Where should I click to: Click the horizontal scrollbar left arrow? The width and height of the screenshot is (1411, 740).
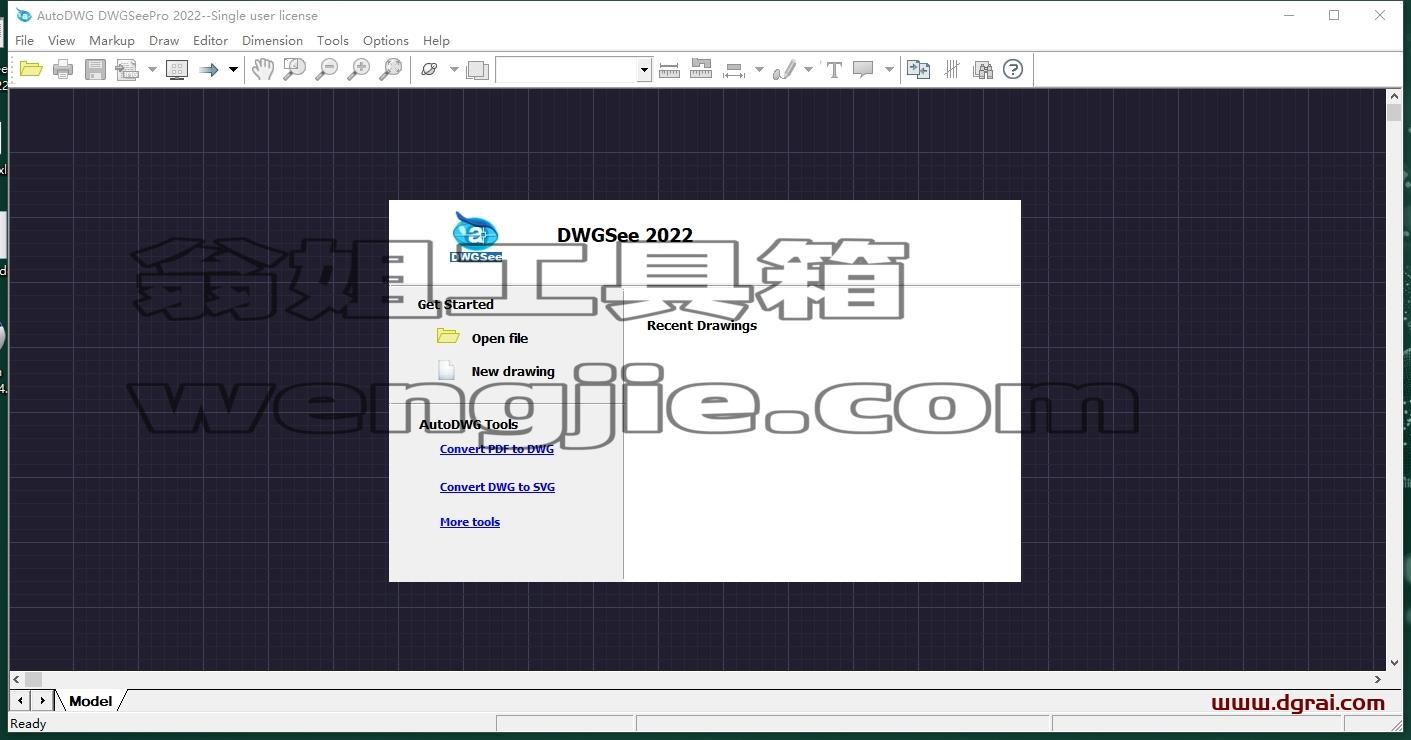pos(16,679)
